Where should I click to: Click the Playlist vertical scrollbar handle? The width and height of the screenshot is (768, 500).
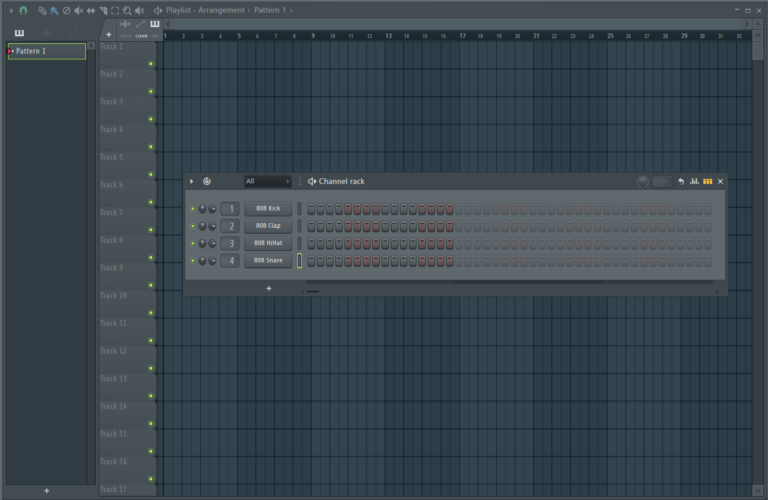(x=758, y=50)
